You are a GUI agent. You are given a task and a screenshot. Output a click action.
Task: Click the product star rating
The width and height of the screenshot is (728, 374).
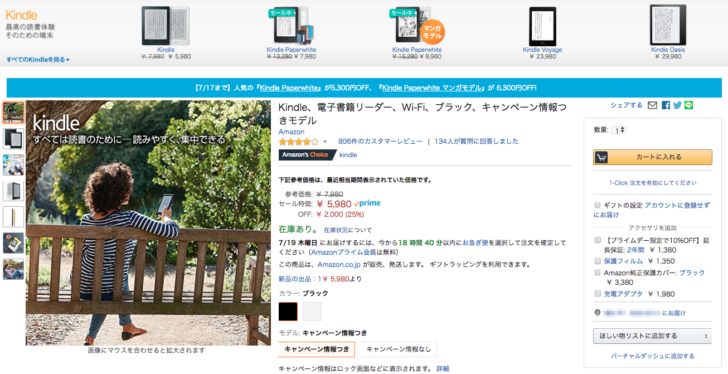coord(299,142)
